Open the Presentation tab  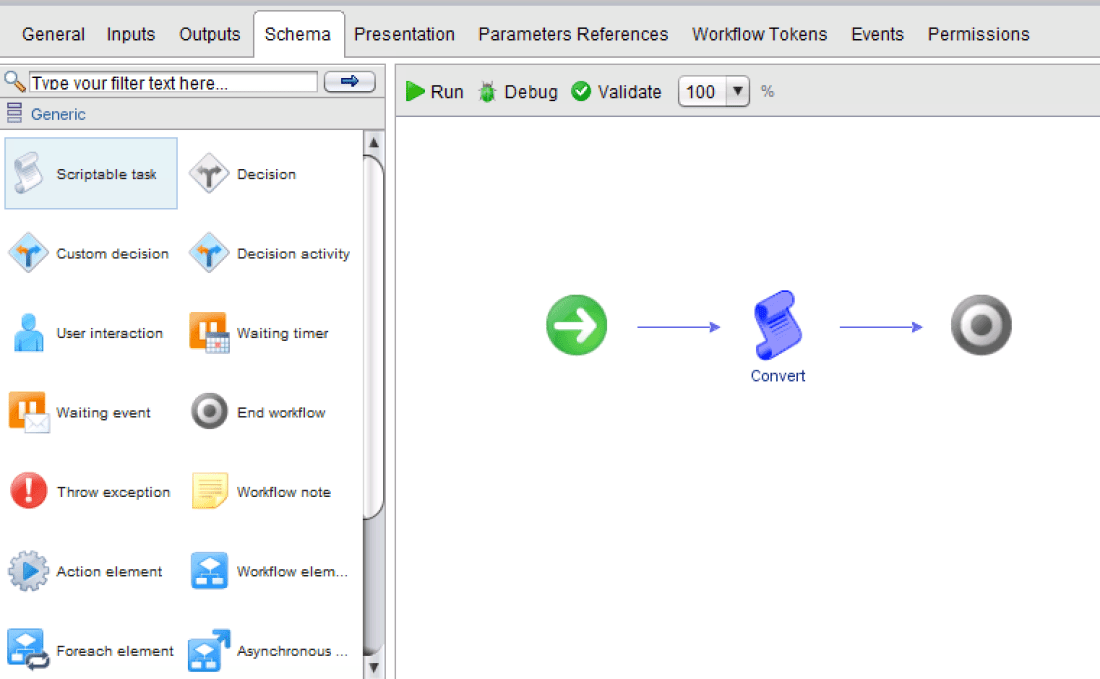(x=404, y=34)
